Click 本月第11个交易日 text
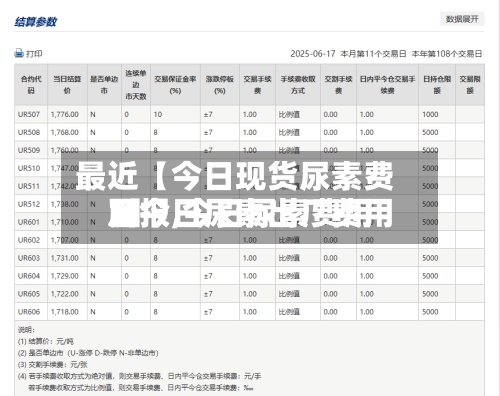This screenshot has height=396, width=500. [373, 54]
